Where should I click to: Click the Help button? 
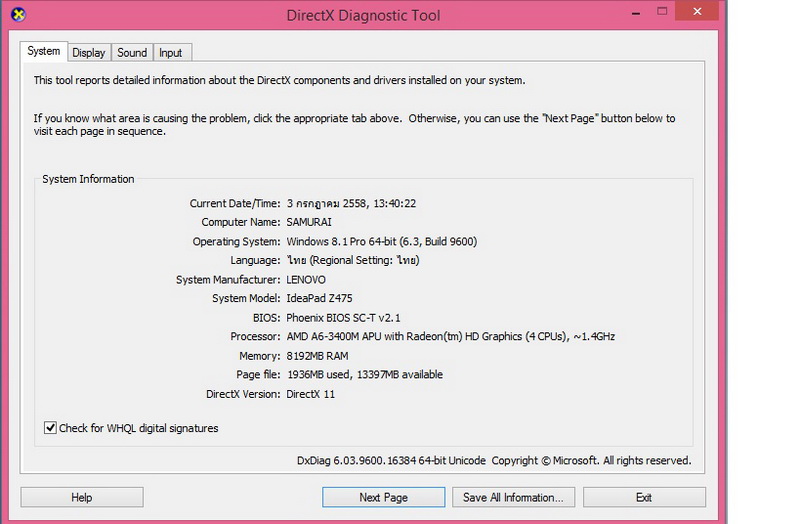coord(82,497)
